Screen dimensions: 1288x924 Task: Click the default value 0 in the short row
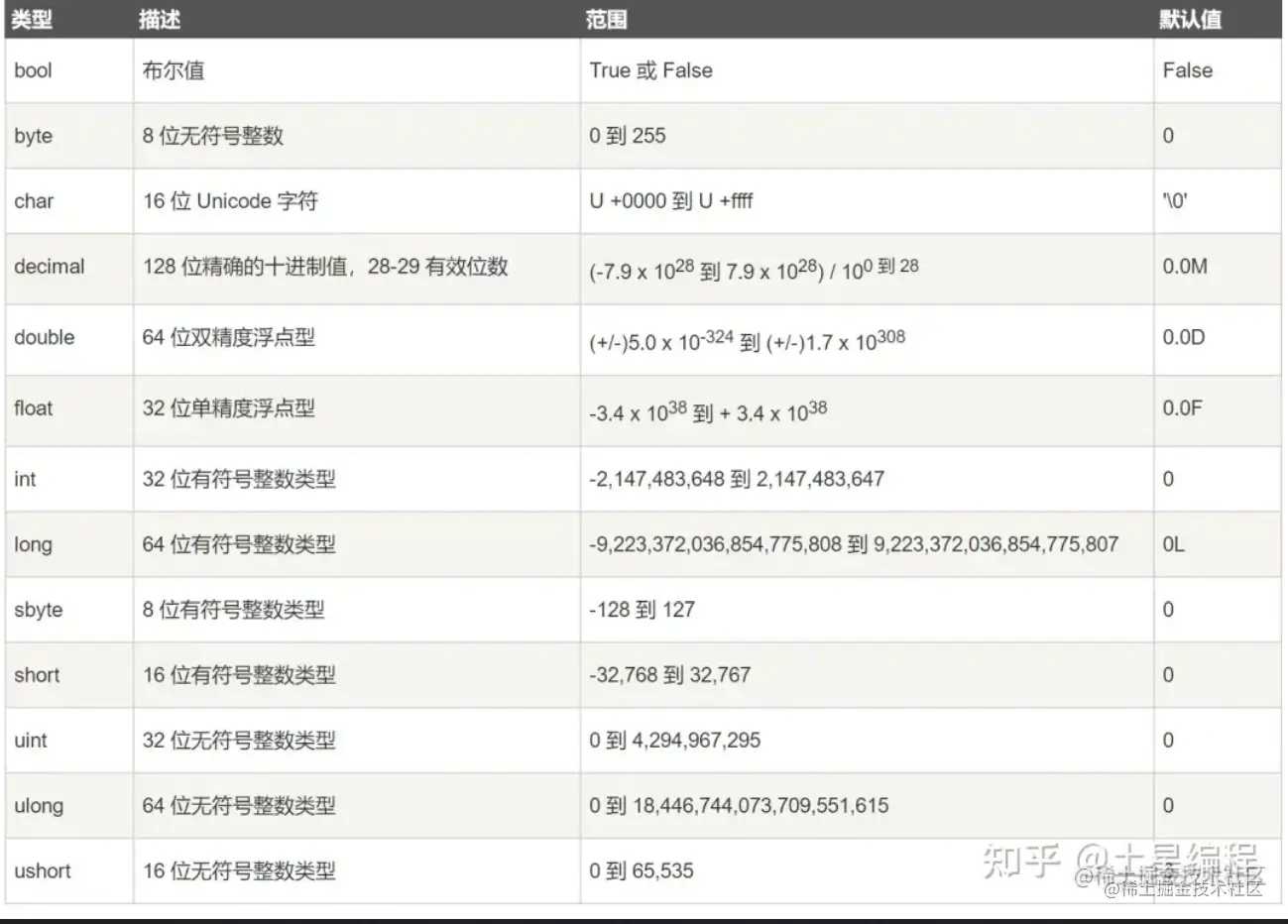[x=1169, y=675]
